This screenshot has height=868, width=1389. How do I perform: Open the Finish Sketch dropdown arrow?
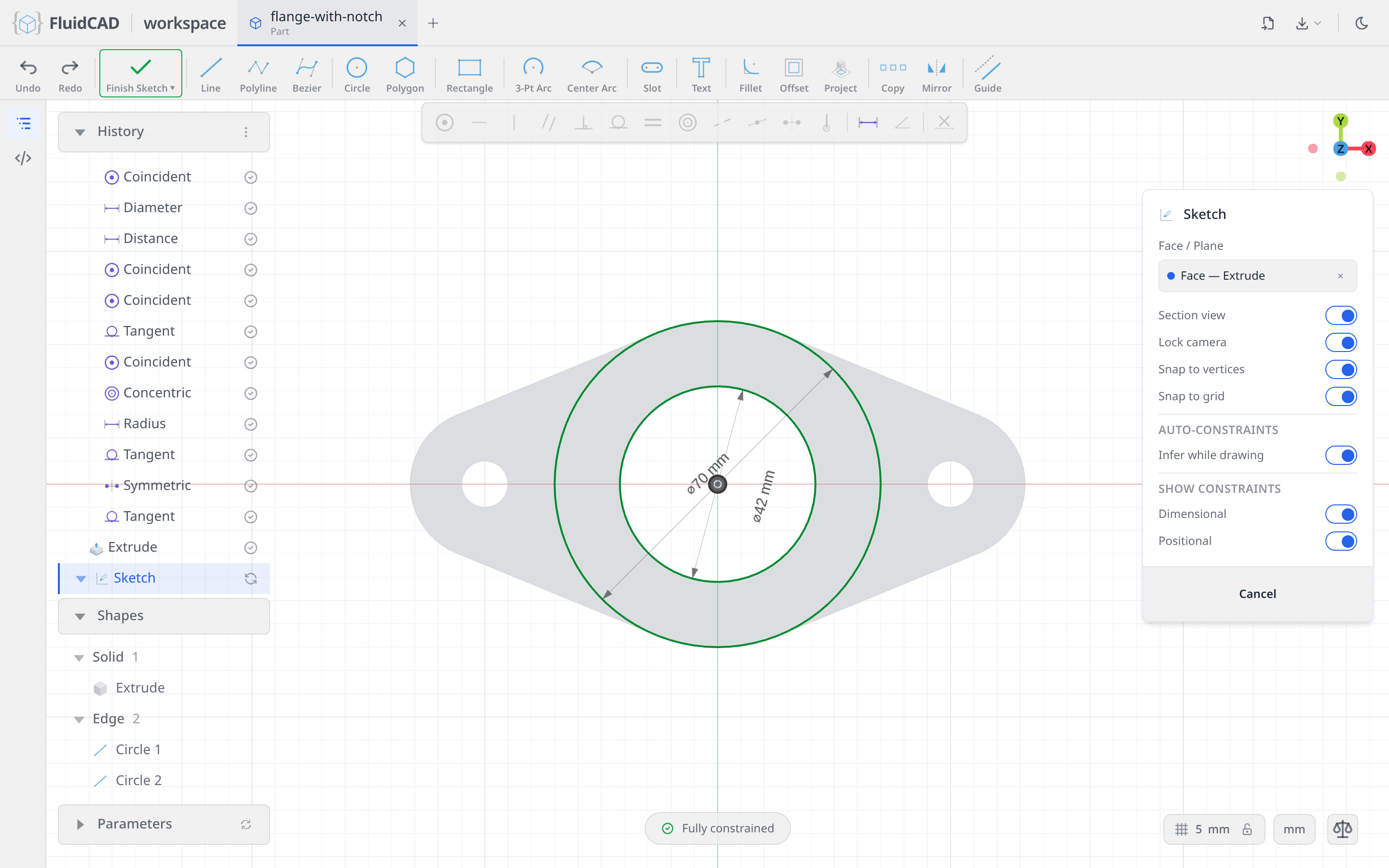coord(172,88)
